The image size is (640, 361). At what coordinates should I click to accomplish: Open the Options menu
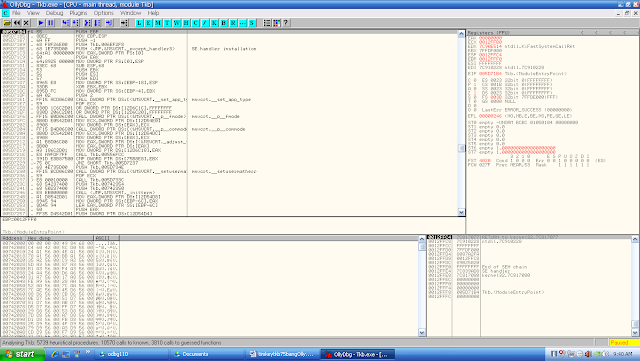(104, 13)
